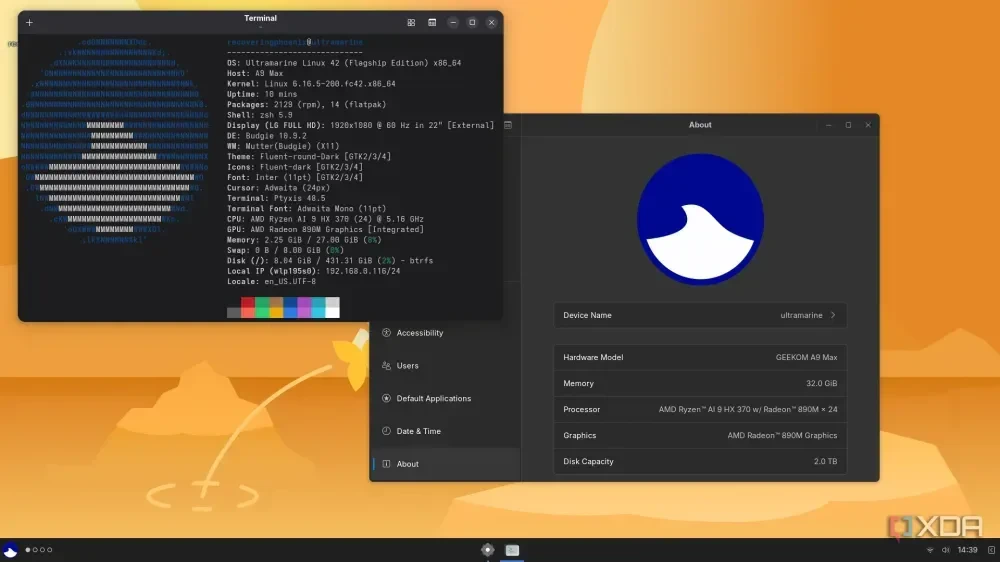Click the Settings gear icon in taskbar

tap(488, 550)
